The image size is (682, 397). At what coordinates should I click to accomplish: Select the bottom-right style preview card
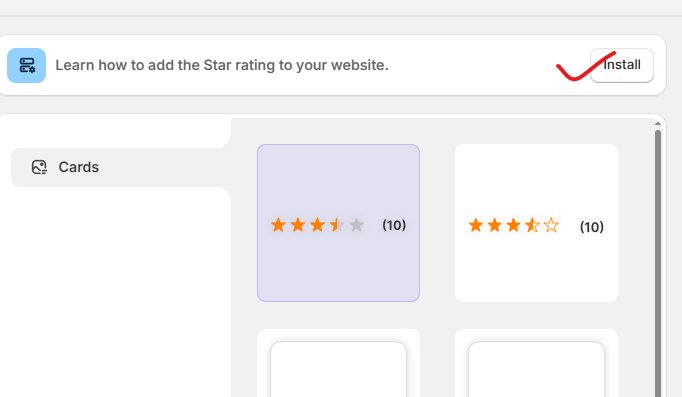click(x=536, y=363)
